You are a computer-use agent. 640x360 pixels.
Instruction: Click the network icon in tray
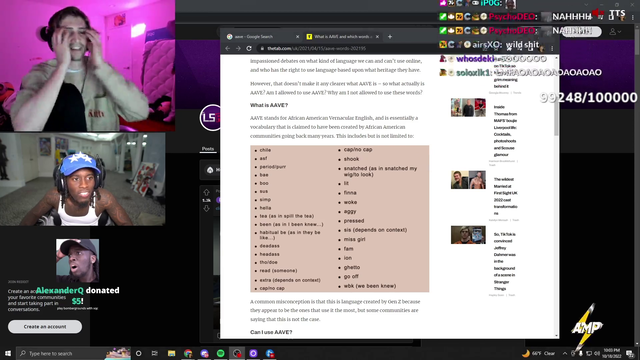click(589, 353)
